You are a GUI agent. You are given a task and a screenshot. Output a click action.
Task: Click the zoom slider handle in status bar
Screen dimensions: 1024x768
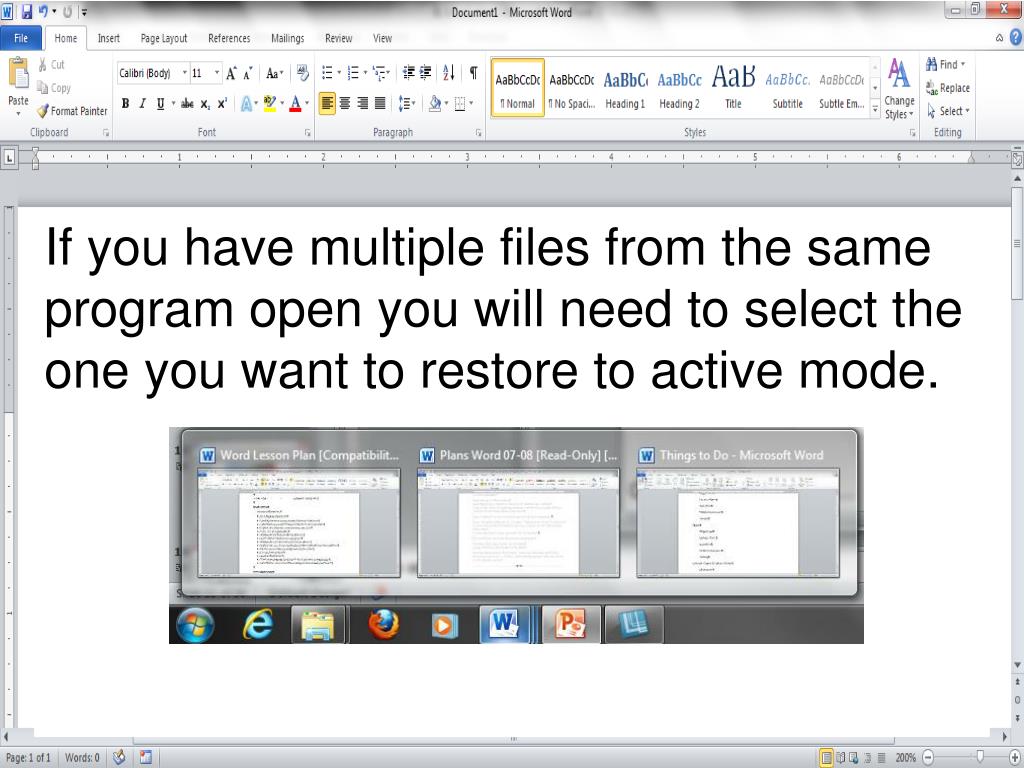tap(980, 757)
